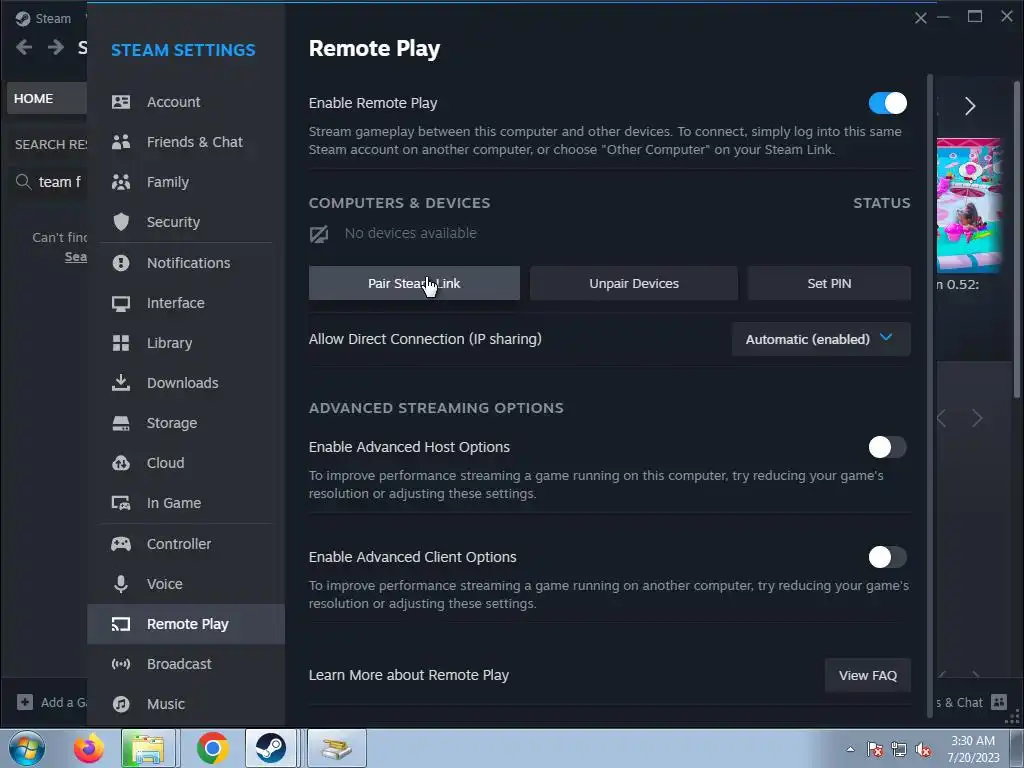The image size is (1024, 768).
Task: Click the network tray icon
Action: pos(899,750)
